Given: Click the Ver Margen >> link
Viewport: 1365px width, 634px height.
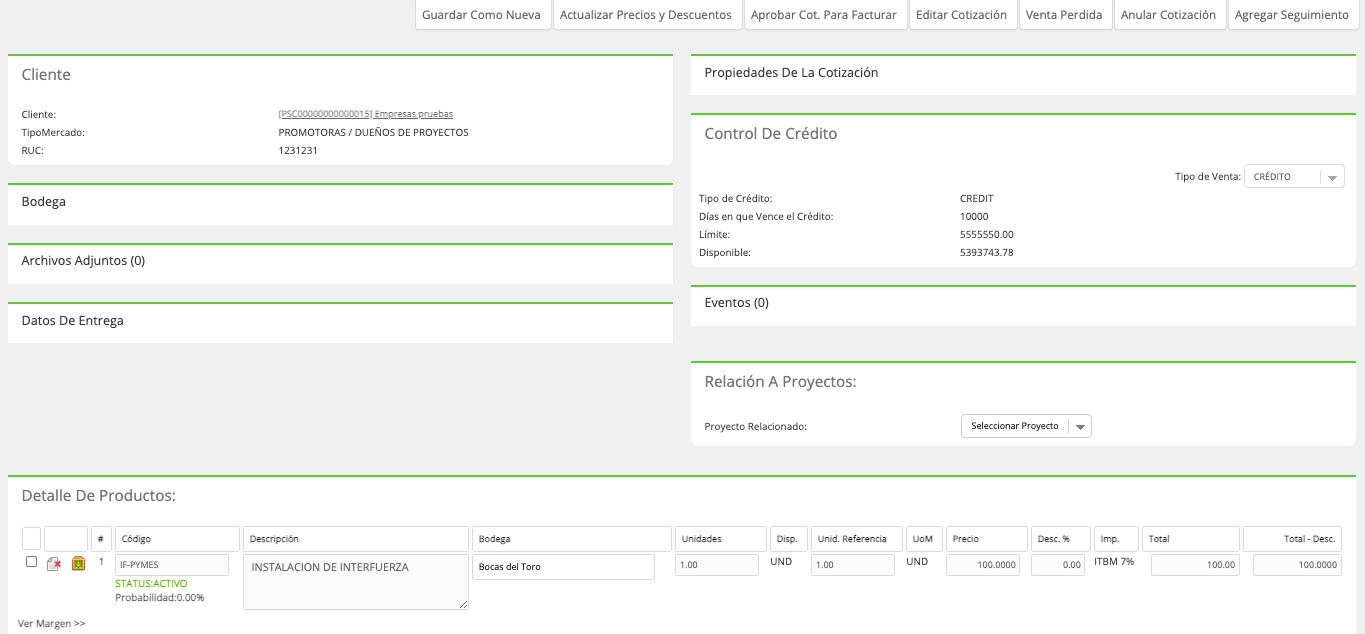Looking at the screenshot, I should (x=52, y=623).
